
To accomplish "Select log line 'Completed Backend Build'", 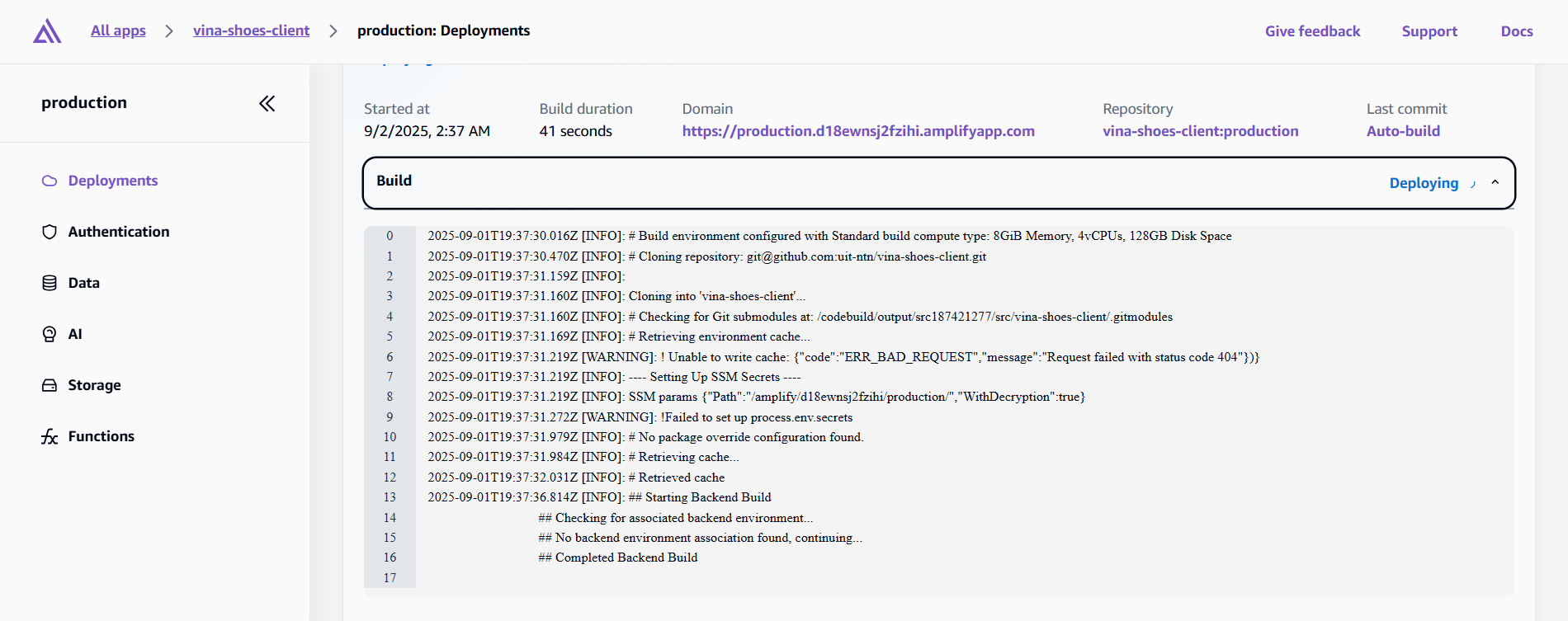I will (618, 557).
